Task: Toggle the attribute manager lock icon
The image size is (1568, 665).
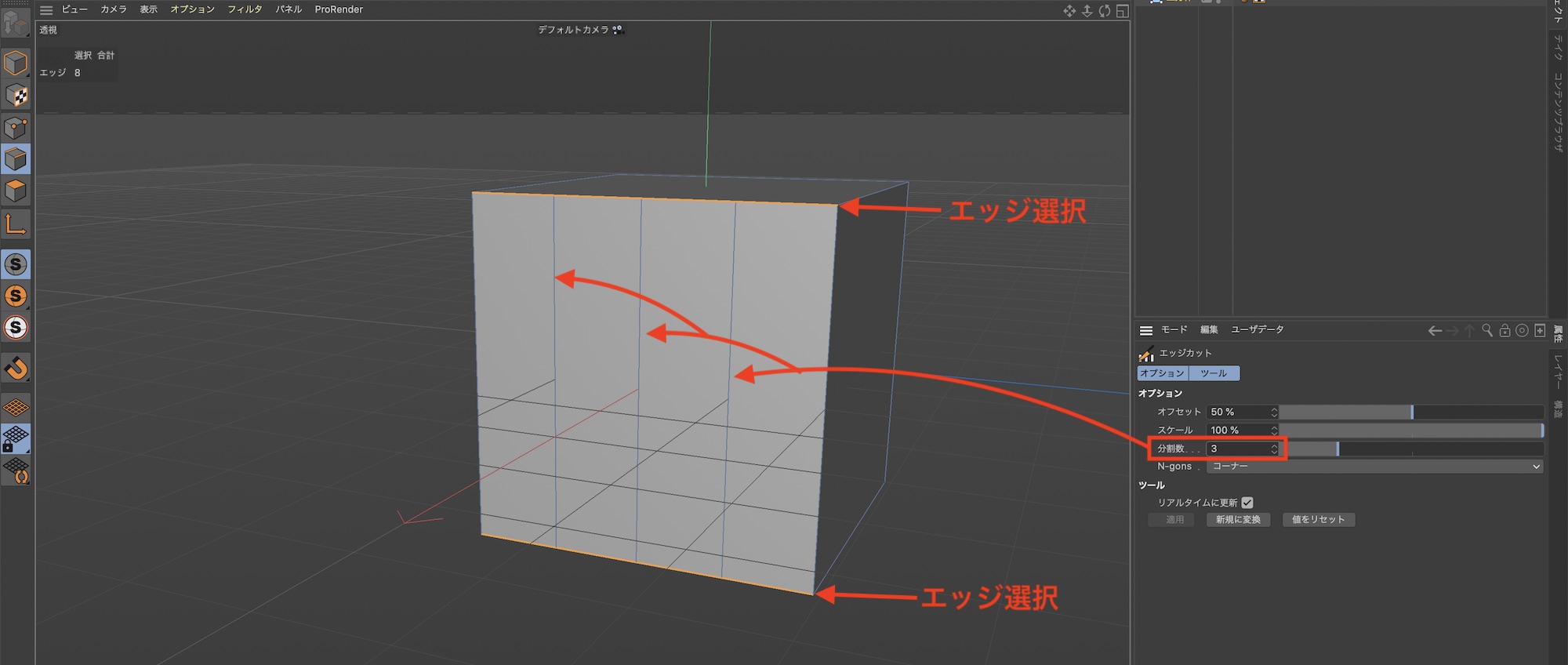Action: 1504,330
